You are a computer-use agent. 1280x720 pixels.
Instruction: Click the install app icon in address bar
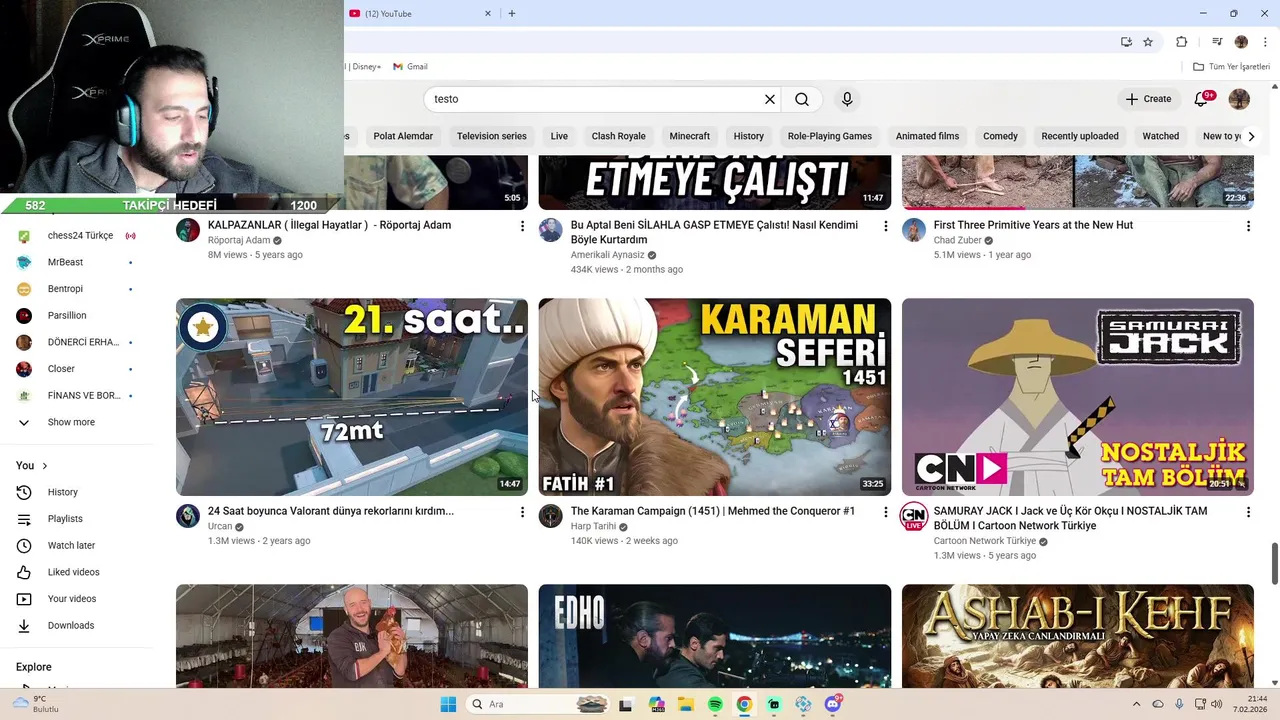(x=1126, y=42)
